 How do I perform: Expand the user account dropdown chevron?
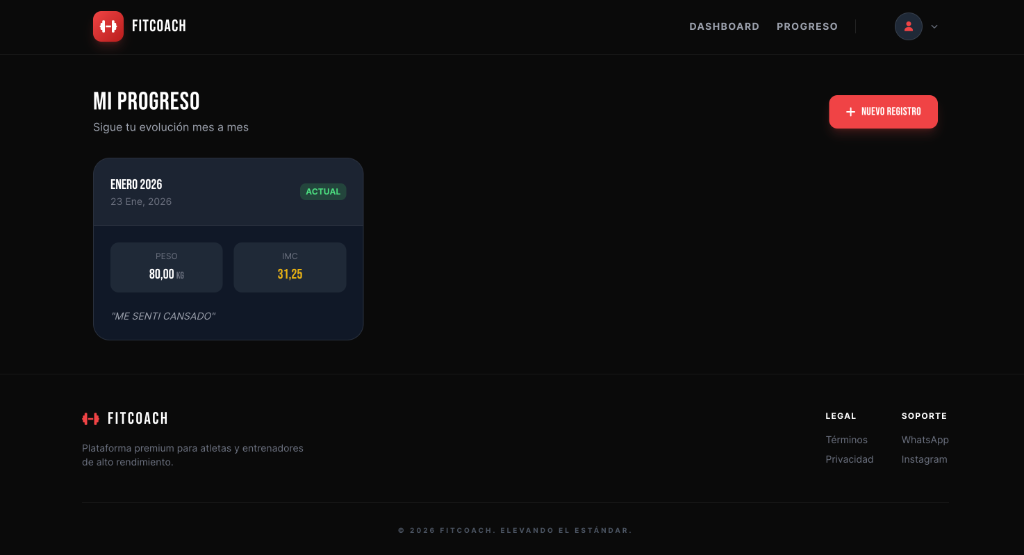[934, 27]
